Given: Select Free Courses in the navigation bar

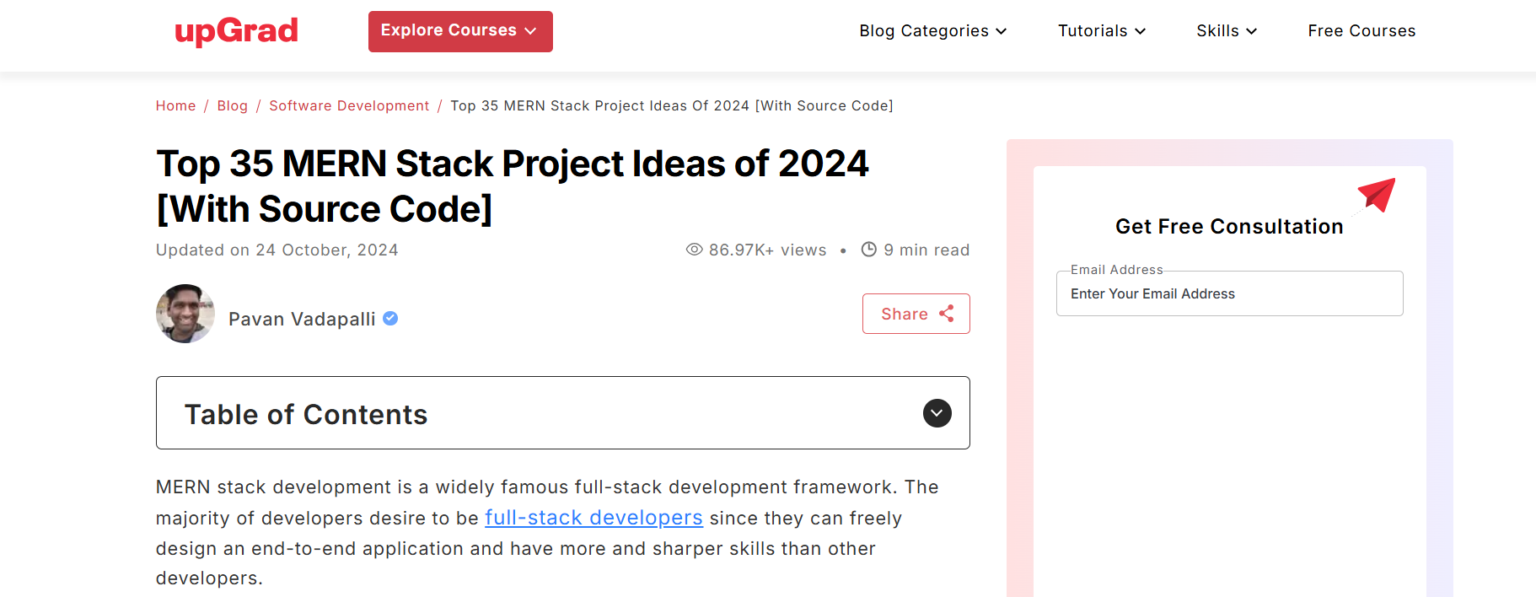Looking at the screenshot, I should pyautogui.click(x=1361, y=31).
